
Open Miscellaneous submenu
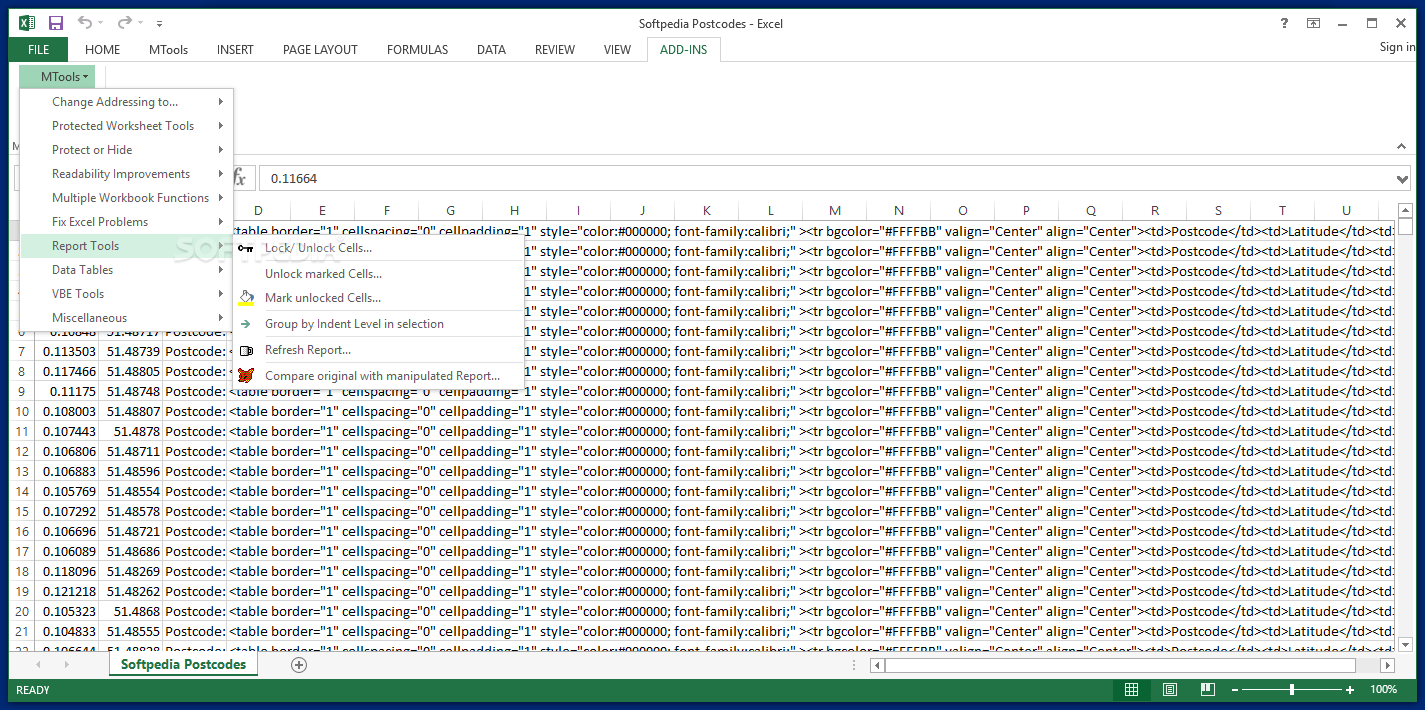click(x=126, y=317)
